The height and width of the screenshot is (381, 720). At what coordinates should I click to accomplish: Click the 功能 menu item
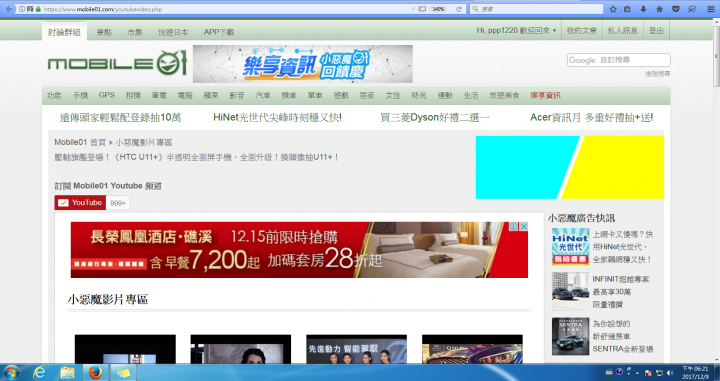[54, 95]
